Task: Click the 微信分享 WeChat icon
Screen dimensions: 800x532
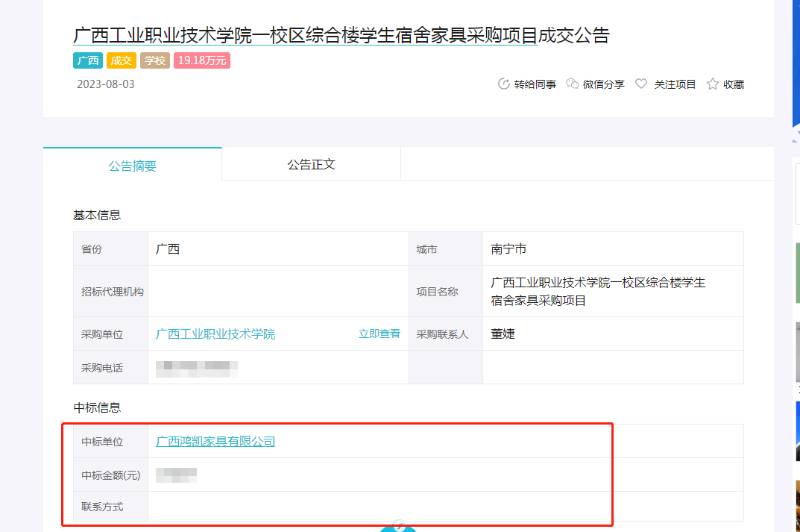Action: [x=572, y=84]
